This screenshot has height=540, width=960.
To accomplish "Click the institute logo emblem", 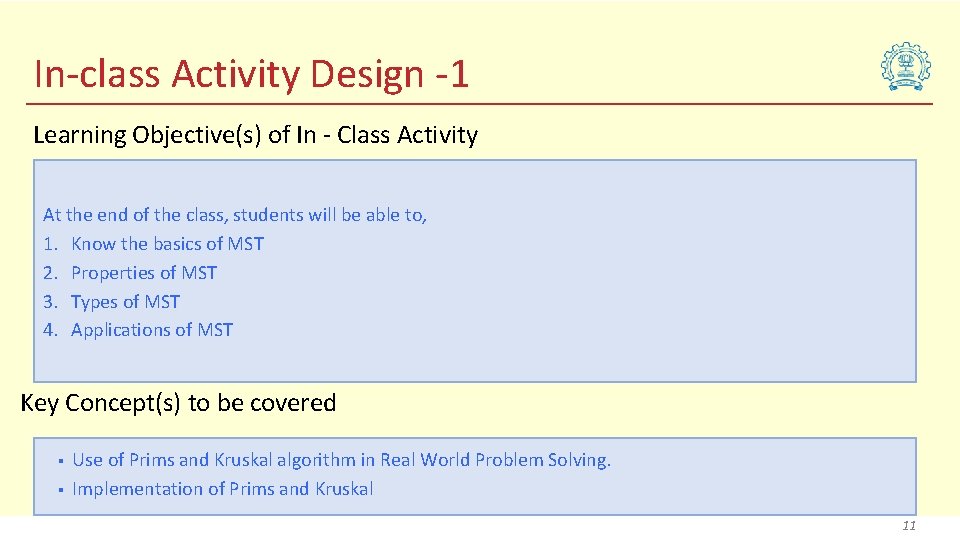I will [905, 68].
